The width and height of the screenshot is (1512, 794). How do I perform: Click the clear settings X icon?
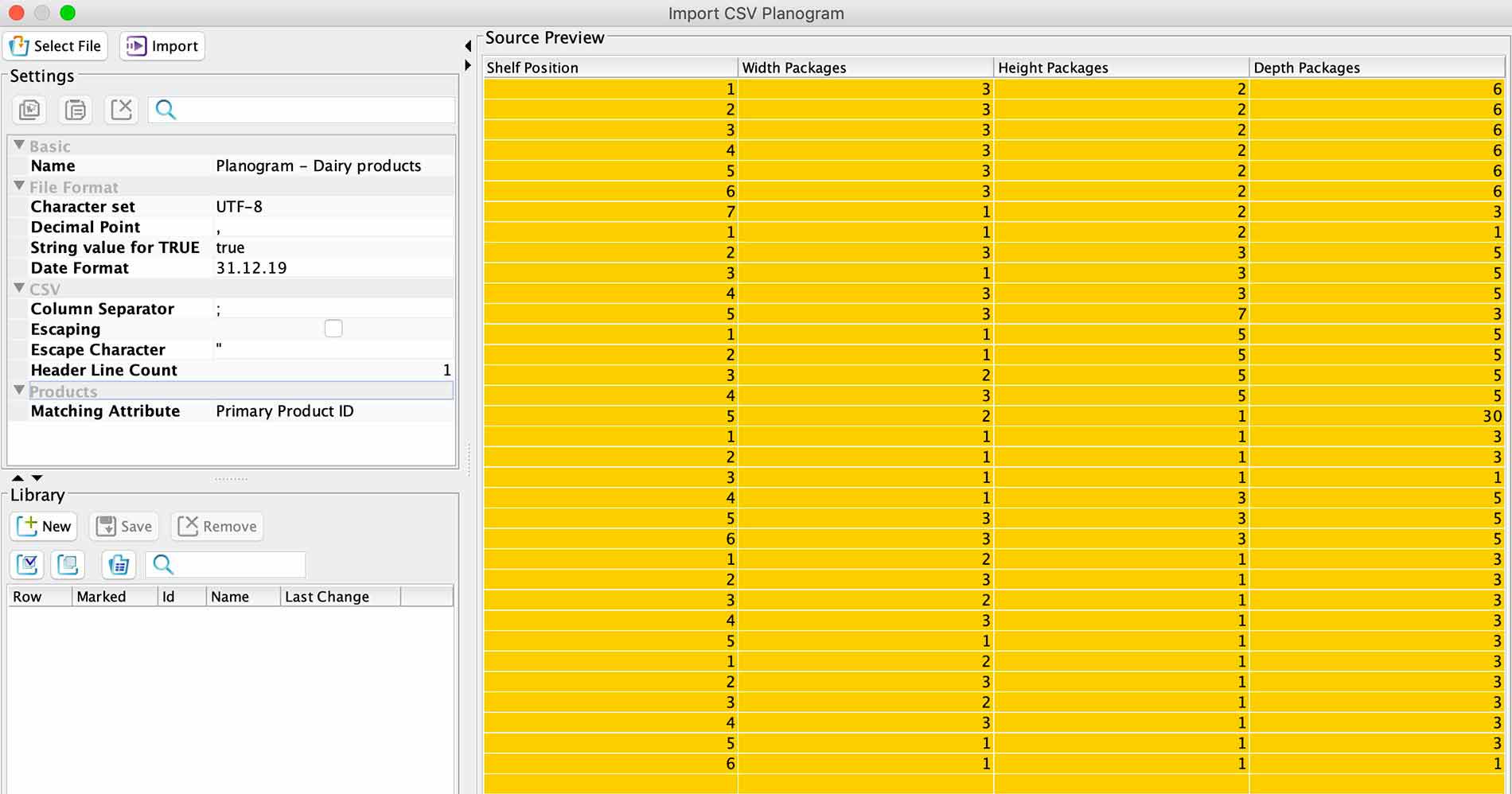121,110
